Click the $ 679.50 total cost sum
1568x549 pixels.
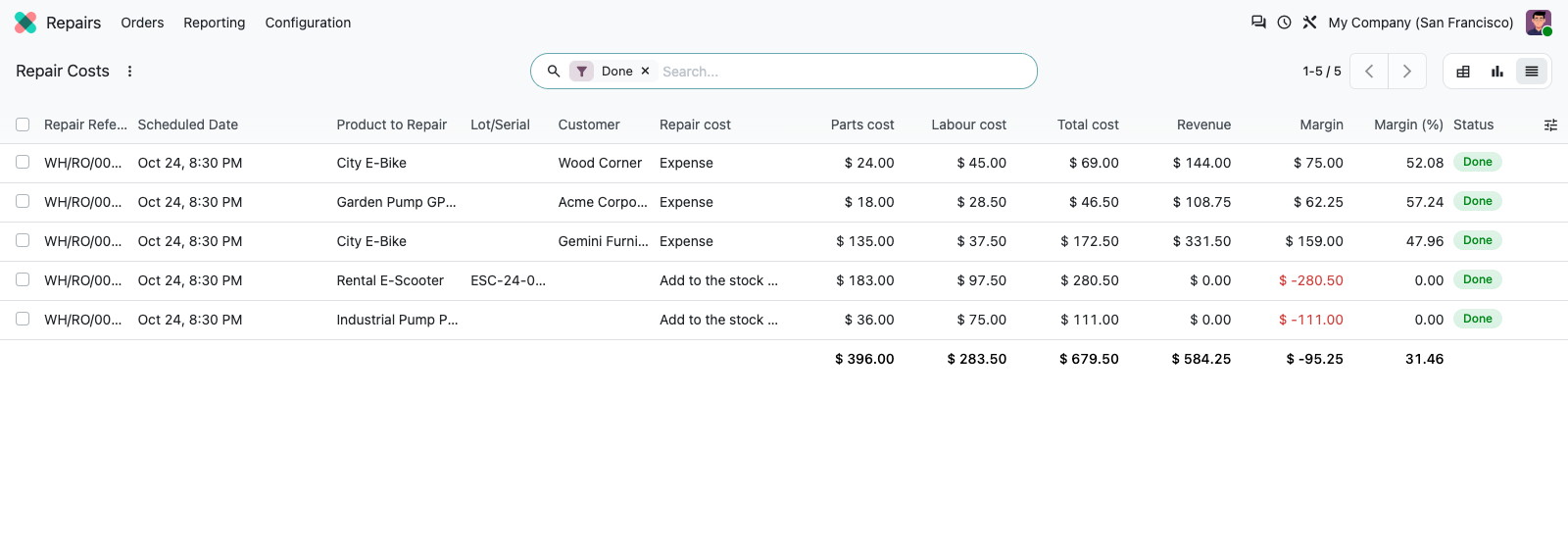tap(1089, 359)
